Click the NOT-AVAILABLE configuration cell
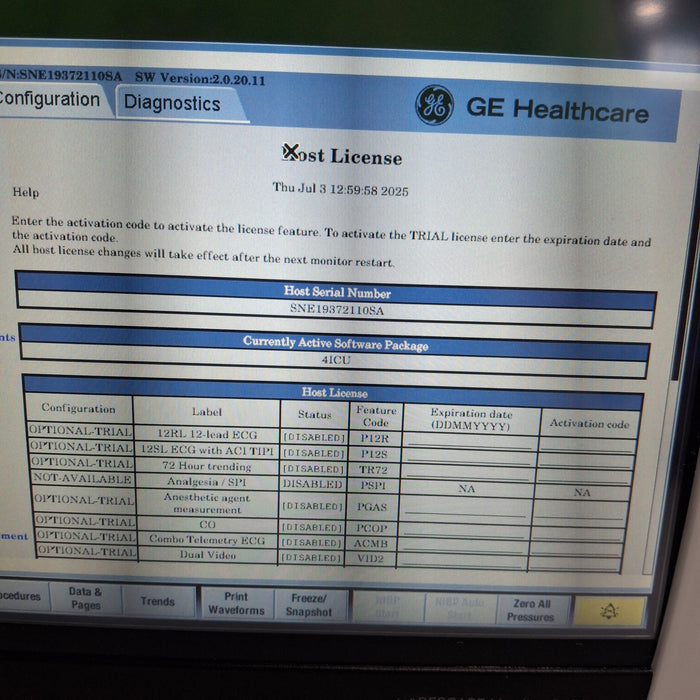 [x=82, y=478]
